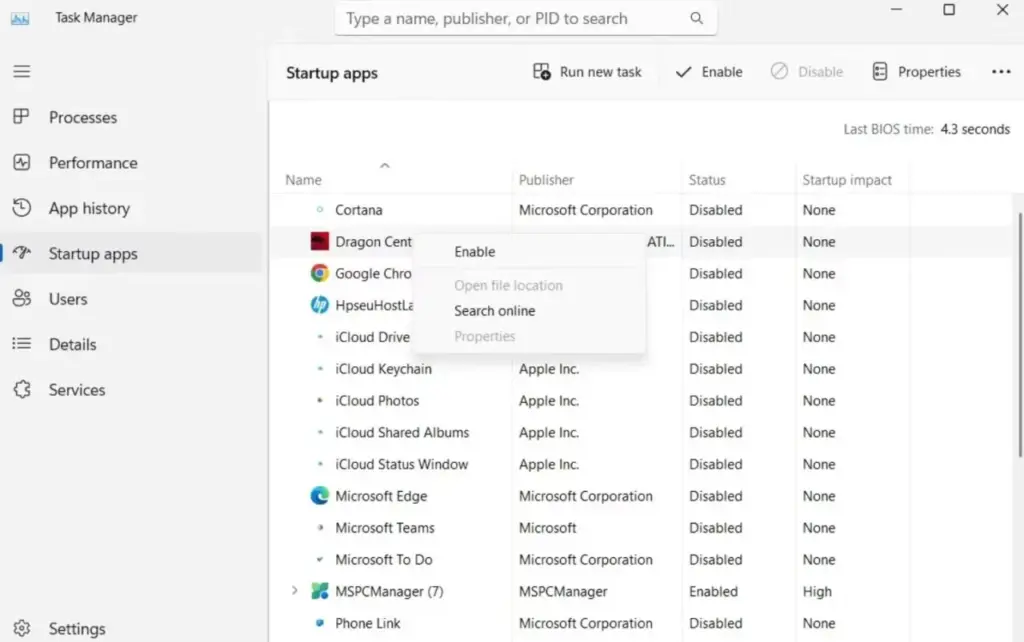Switch to the Users page
Image resolution: width=1024 pixels, height=642 pixels.
click(67, 299)
